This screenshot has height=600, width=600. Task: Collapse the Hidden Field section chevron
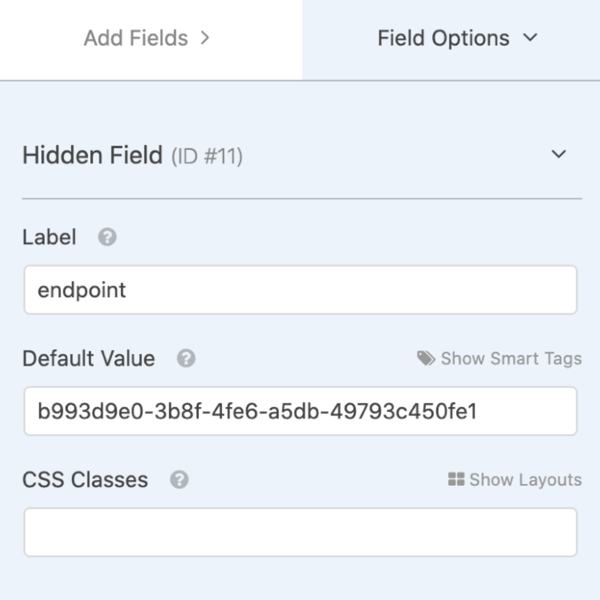coord(559,155)
